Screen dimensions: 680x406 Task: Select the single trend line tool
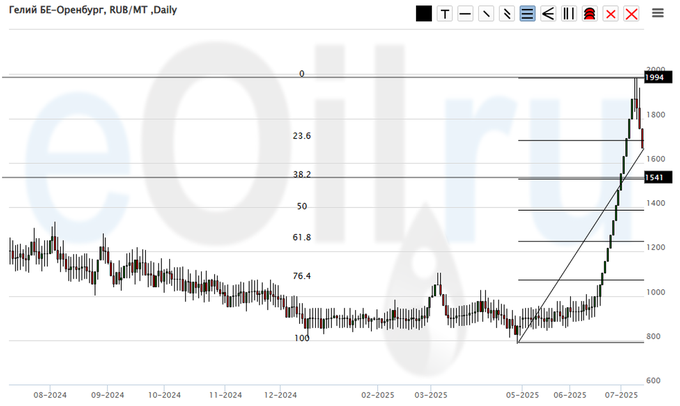pyautogui.click(x=486, y=13)
